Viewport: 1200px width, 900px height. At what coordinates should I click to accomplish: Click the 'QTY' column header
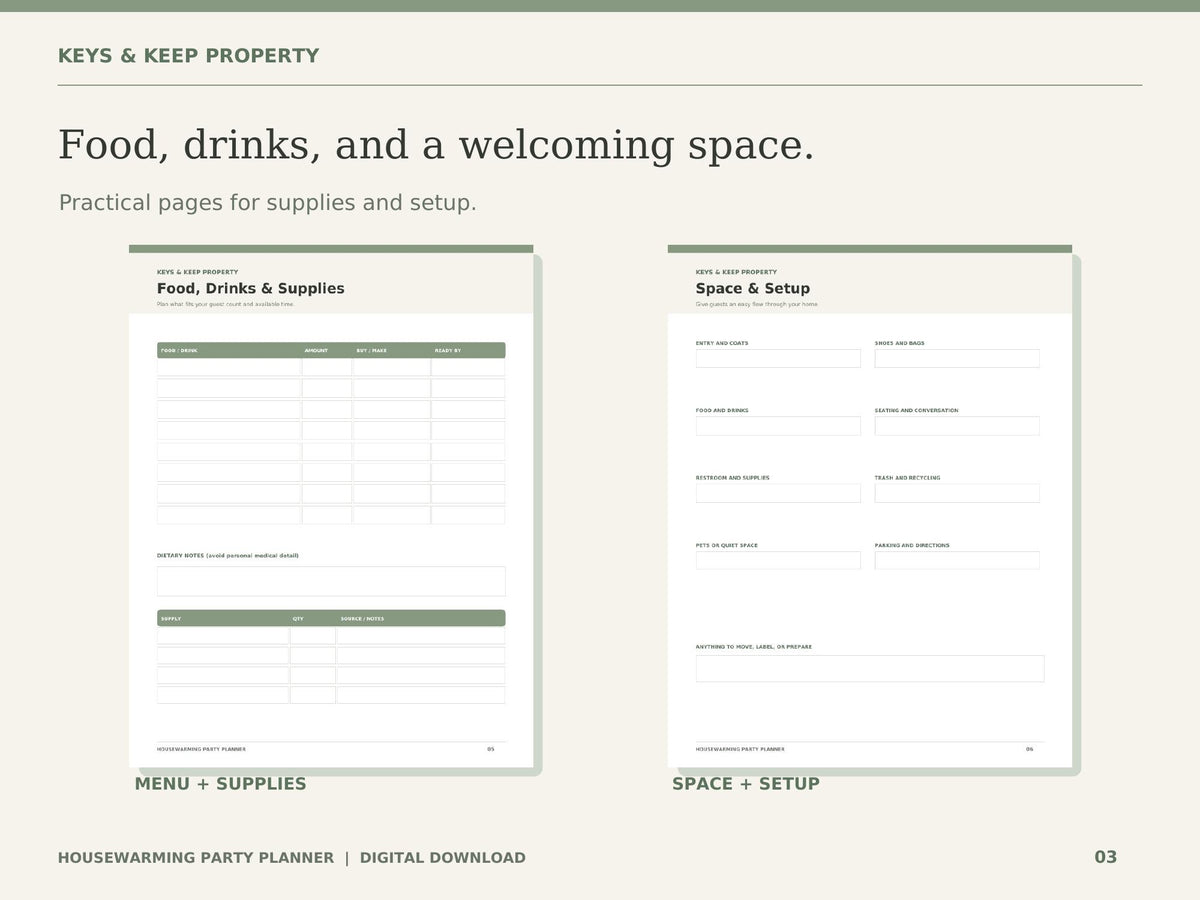[x=298, y=619]
